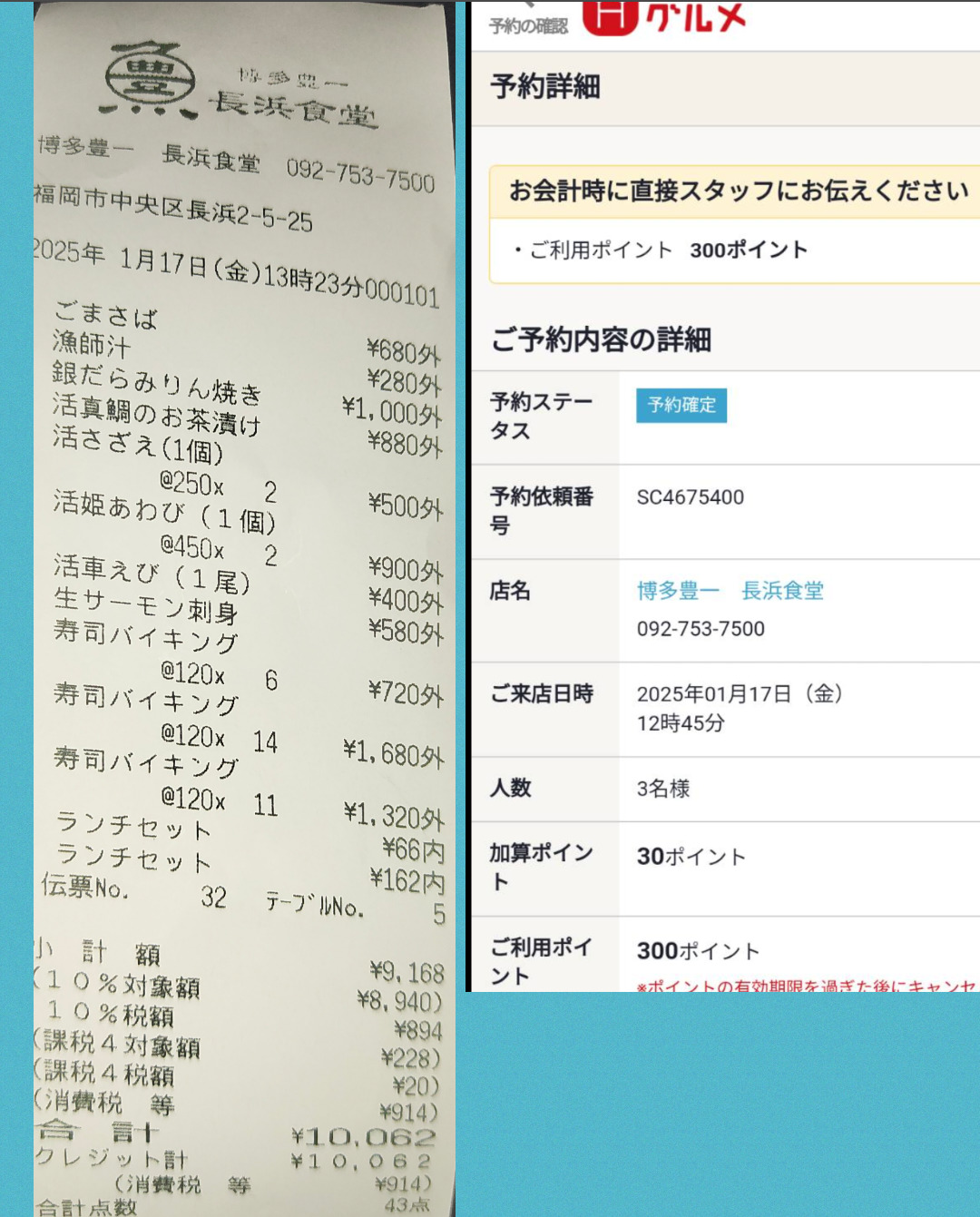Select the receipt address 福岡市中央区長浜2-5-25

pos(173,207)
